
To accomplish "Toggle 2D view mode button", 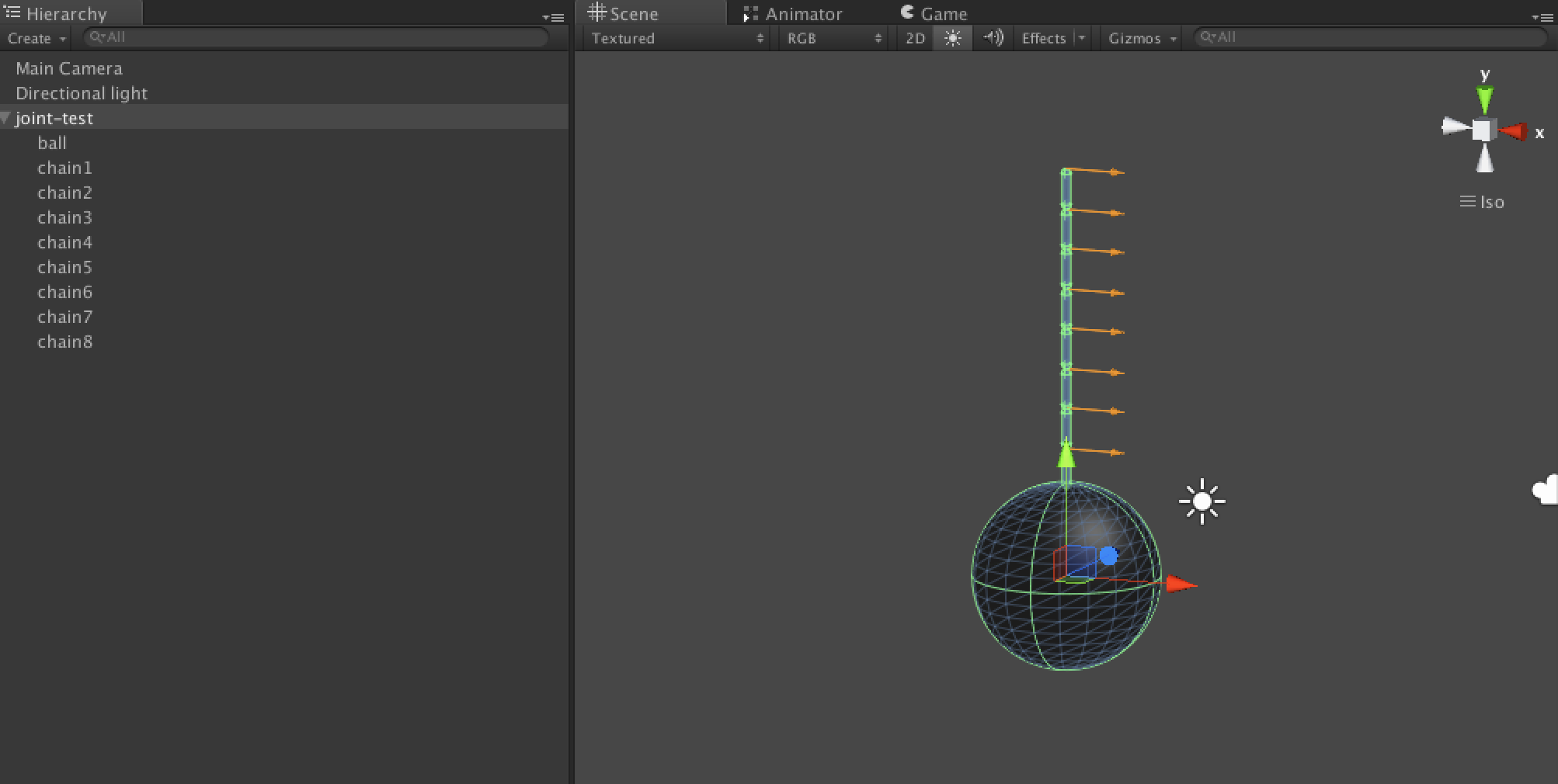I will point(915,38).
